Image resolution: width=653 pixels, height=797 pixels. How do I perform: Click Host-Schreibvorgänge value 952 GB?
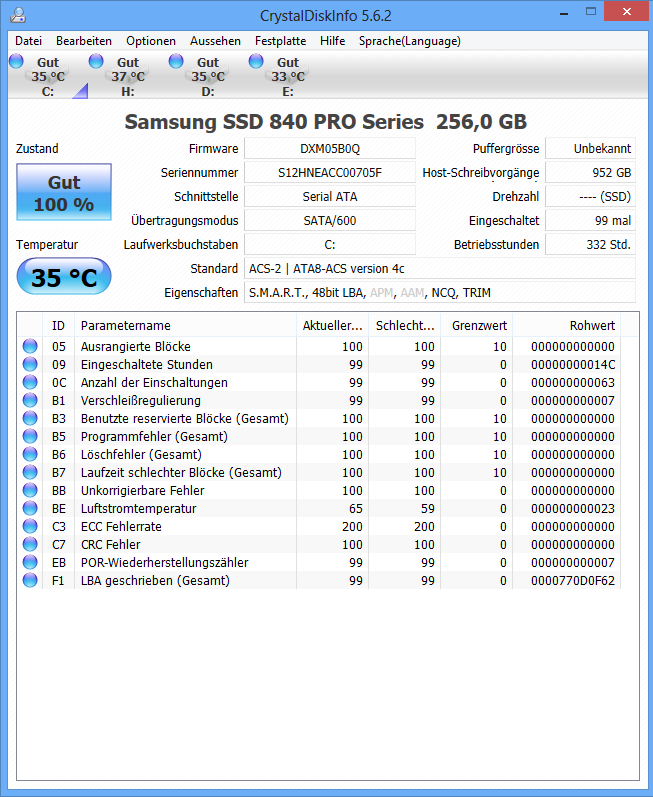click(590, 172)
